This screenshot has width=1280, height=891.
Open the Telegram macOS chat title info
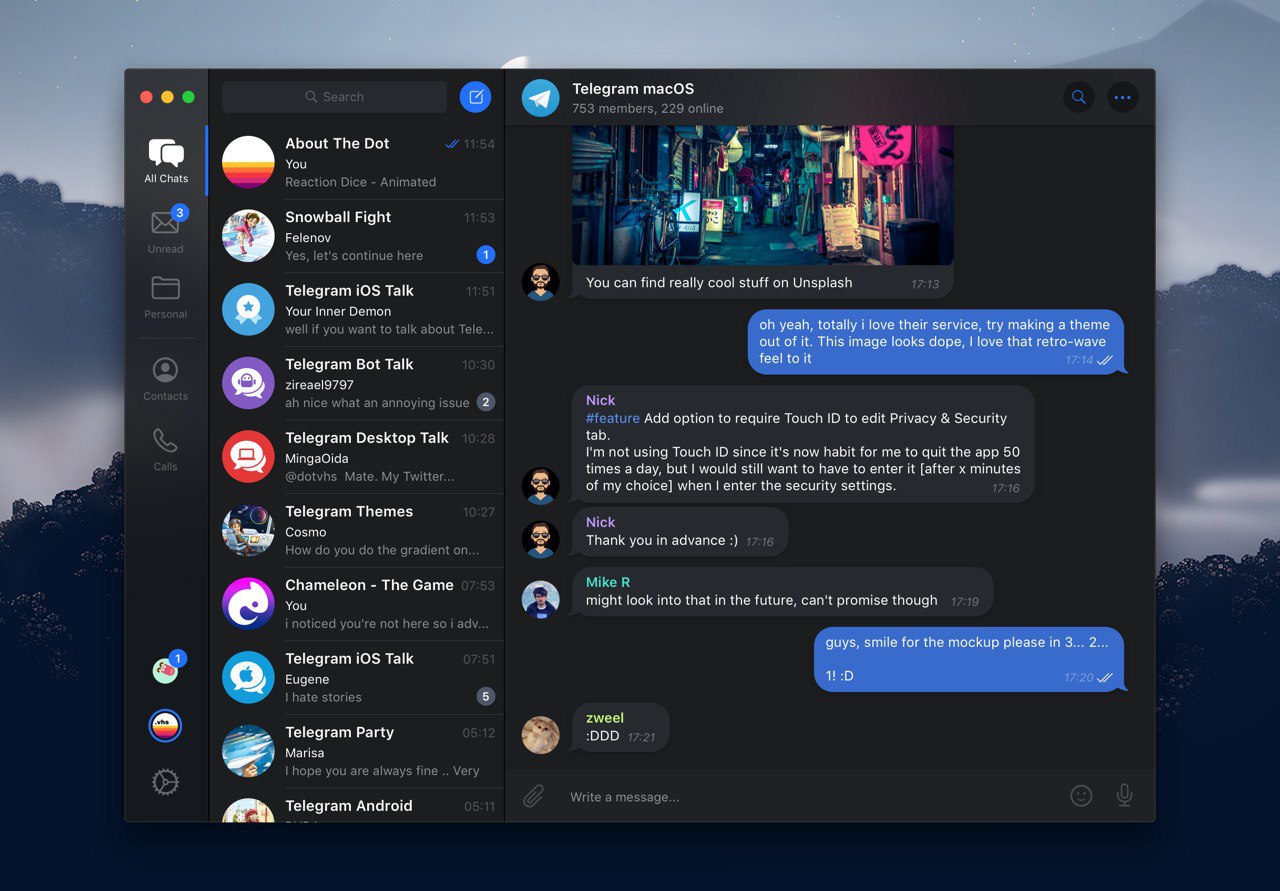(x=633, y=89)
